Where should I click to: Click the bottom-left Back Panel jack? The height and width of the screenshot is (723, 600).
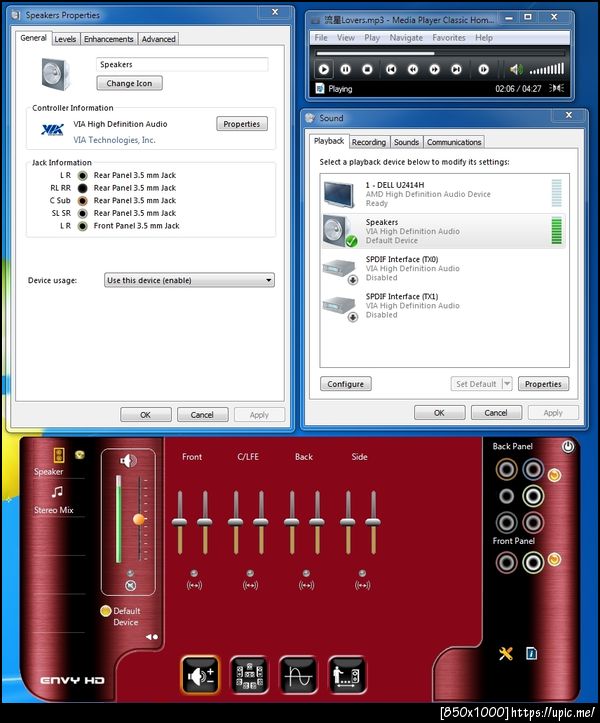[x=506, y=522]
